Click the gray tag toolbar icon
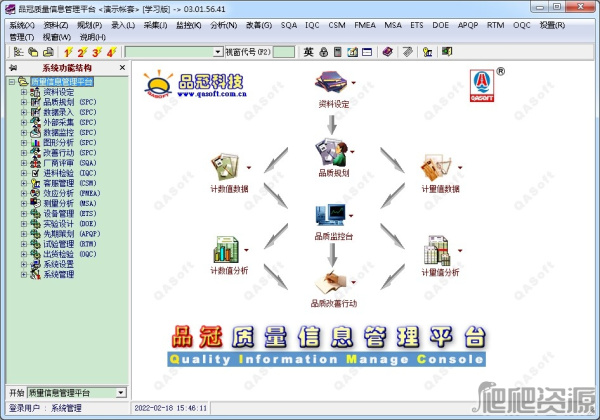 pos(408,52)
